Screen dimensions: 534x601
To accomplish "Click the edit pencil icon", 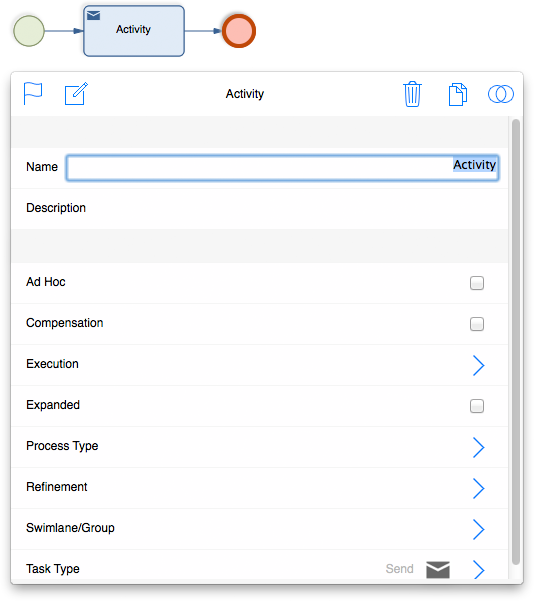I will 76,93.
